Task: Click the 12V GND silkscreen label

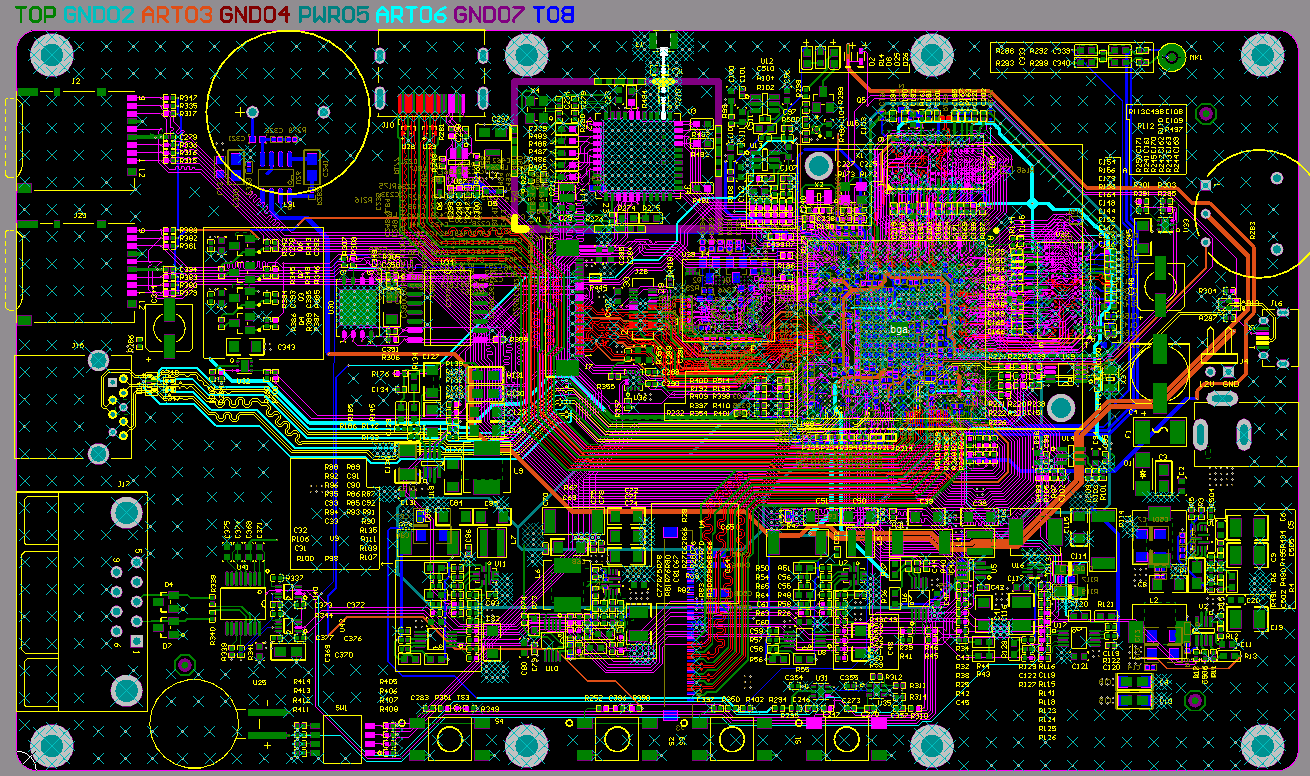Action: (1220, 383)
